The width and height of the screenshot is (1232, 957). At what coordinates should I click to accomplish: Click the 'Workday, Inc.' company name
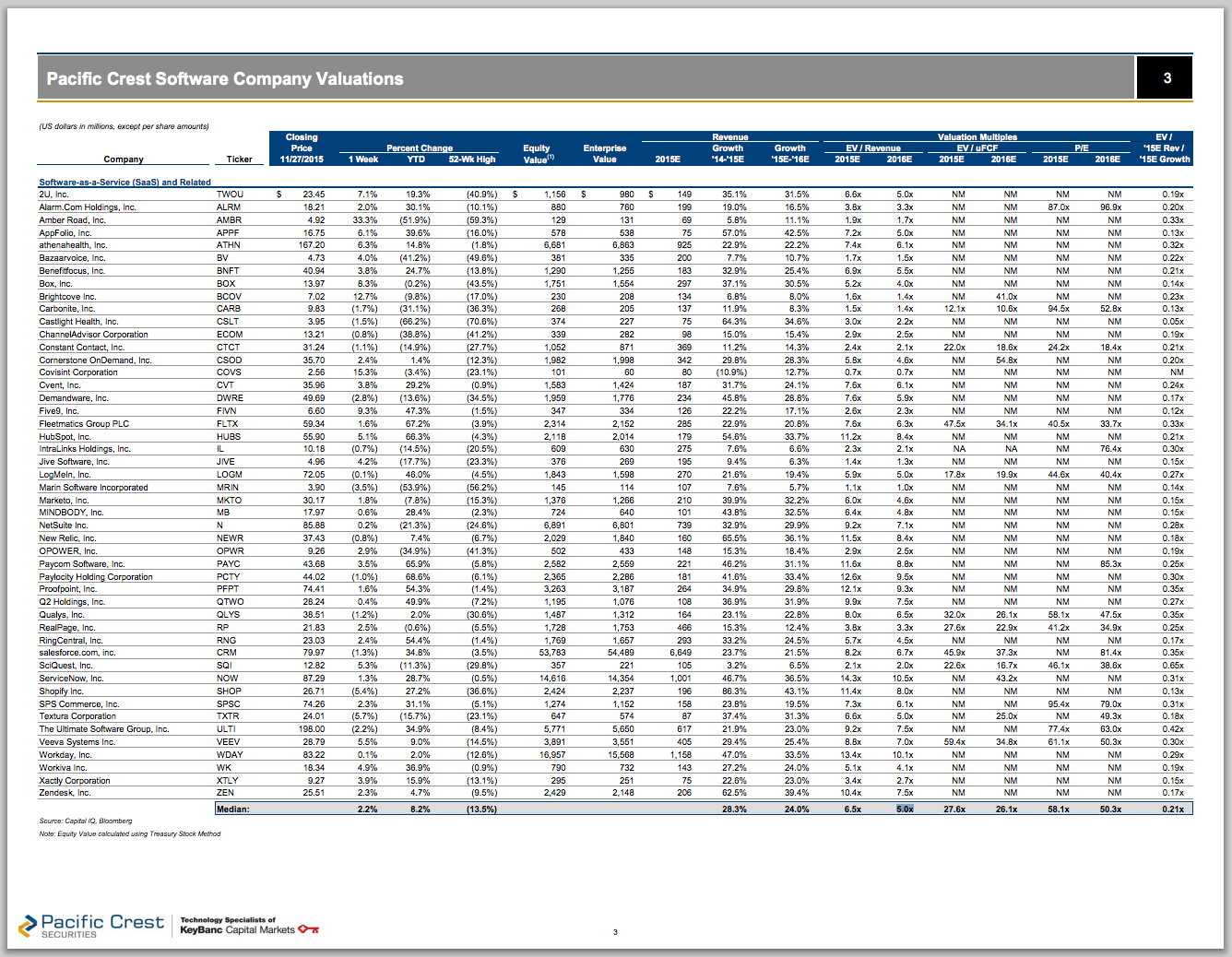pyautogui.click(x=65, y=755)
